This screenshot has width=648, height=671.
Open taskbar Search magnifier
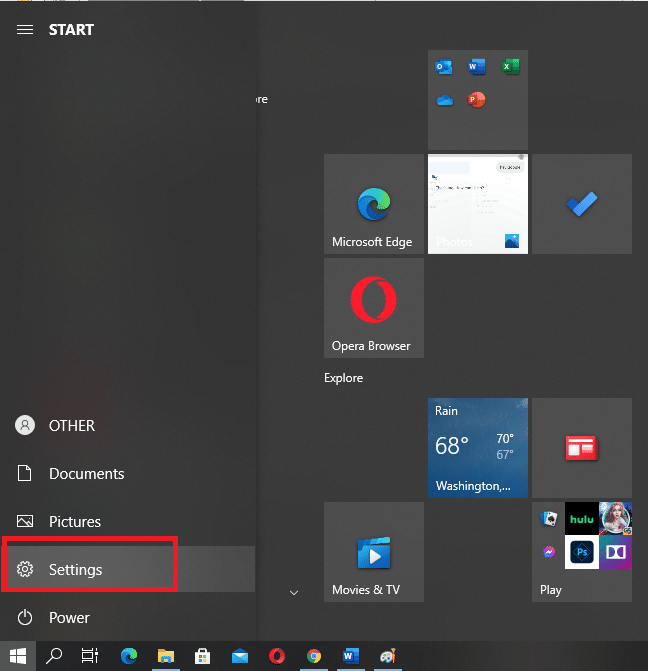[54, 656]
